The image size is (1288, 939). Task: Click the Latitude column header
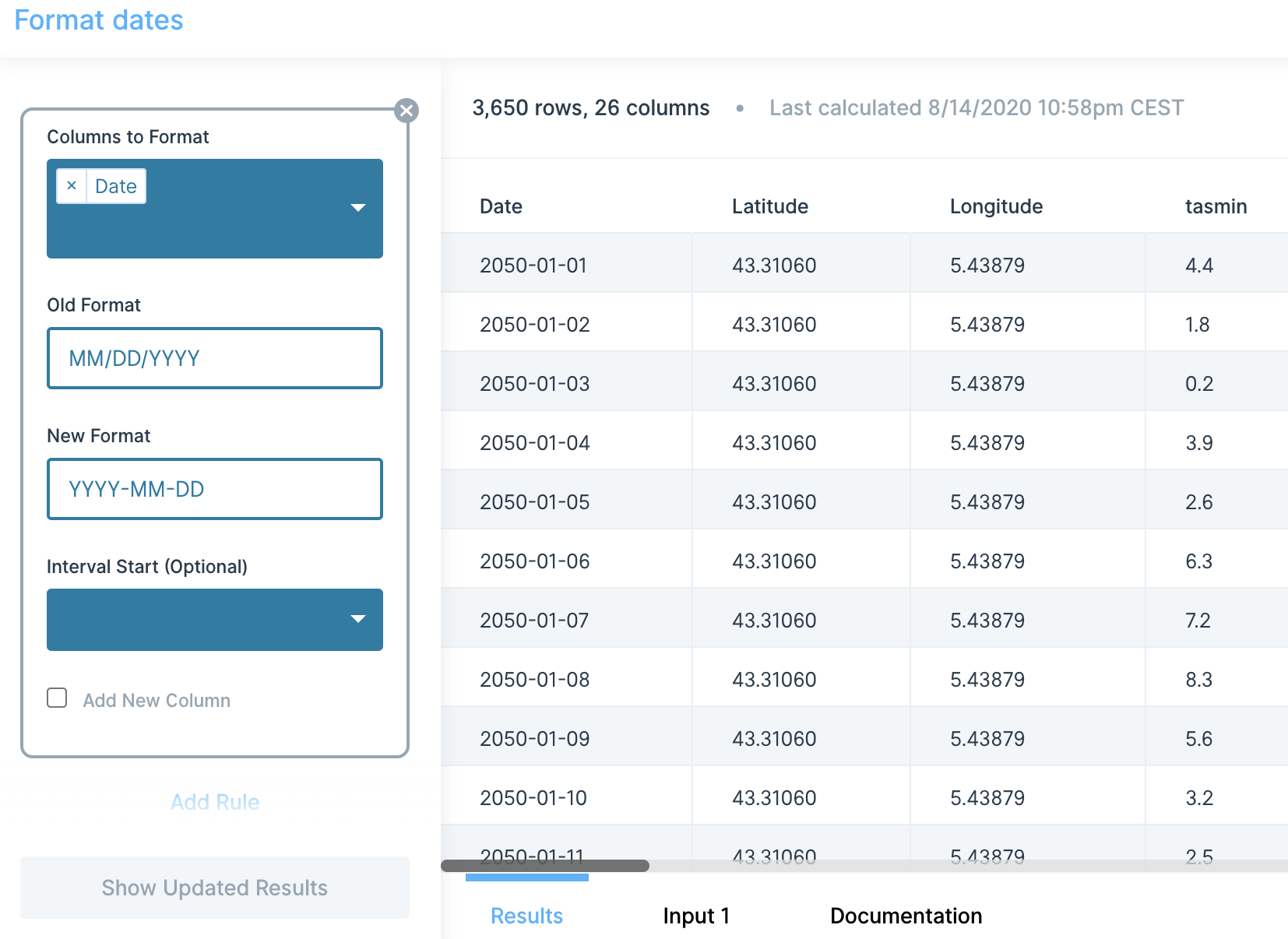click(x=770, y=206)
